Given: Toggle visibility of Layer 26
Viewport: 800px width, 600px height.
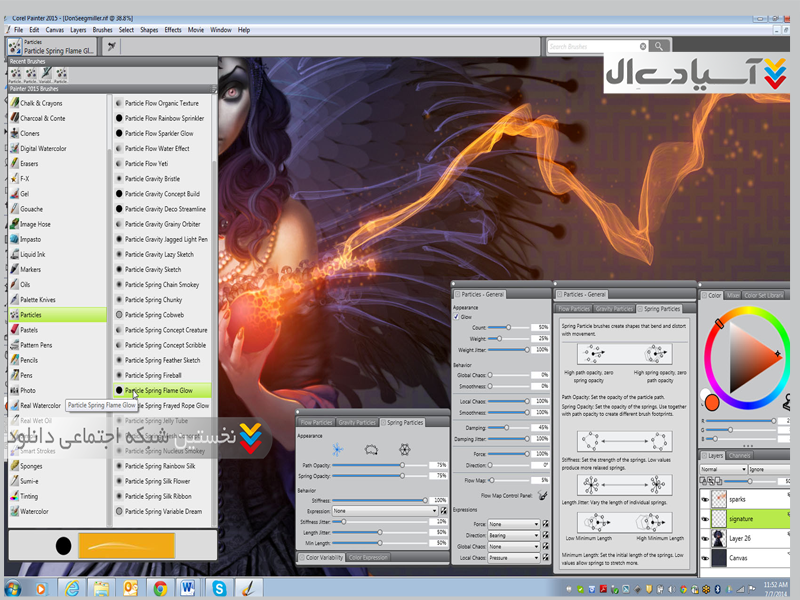Looking at the screenshot, I should point(705,538).
